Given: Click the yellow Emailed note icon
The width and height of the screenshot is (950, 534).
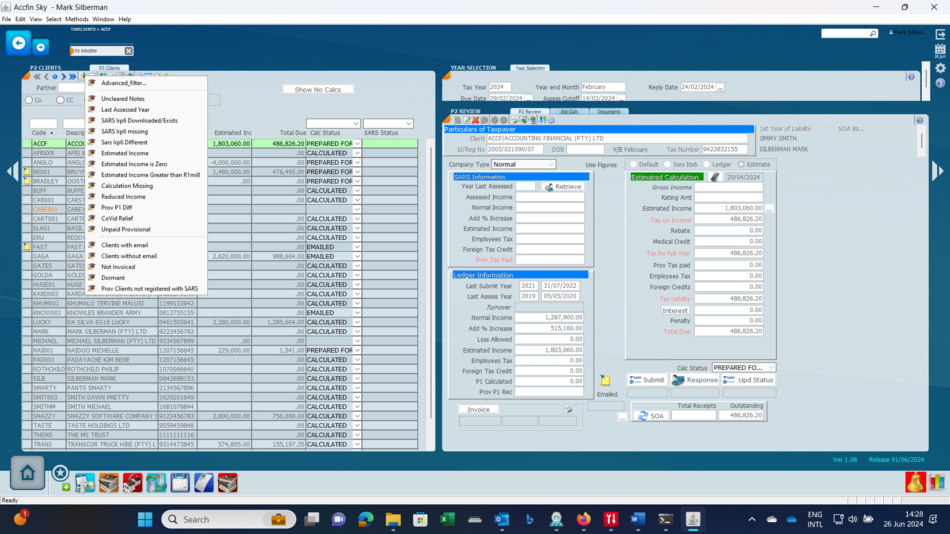Looking at the screenshot, I should click(x=605, y=381).
